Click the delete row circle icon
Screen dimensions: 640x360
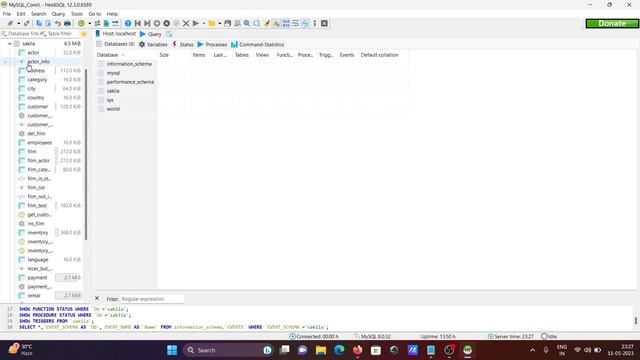pos(167,23)
